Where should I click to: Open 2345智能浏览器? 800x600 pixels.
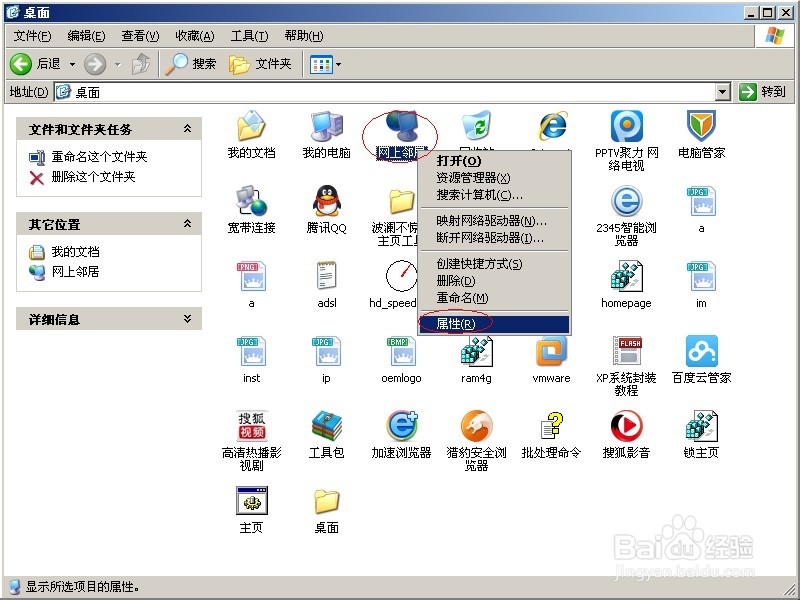tap(625, 205)
